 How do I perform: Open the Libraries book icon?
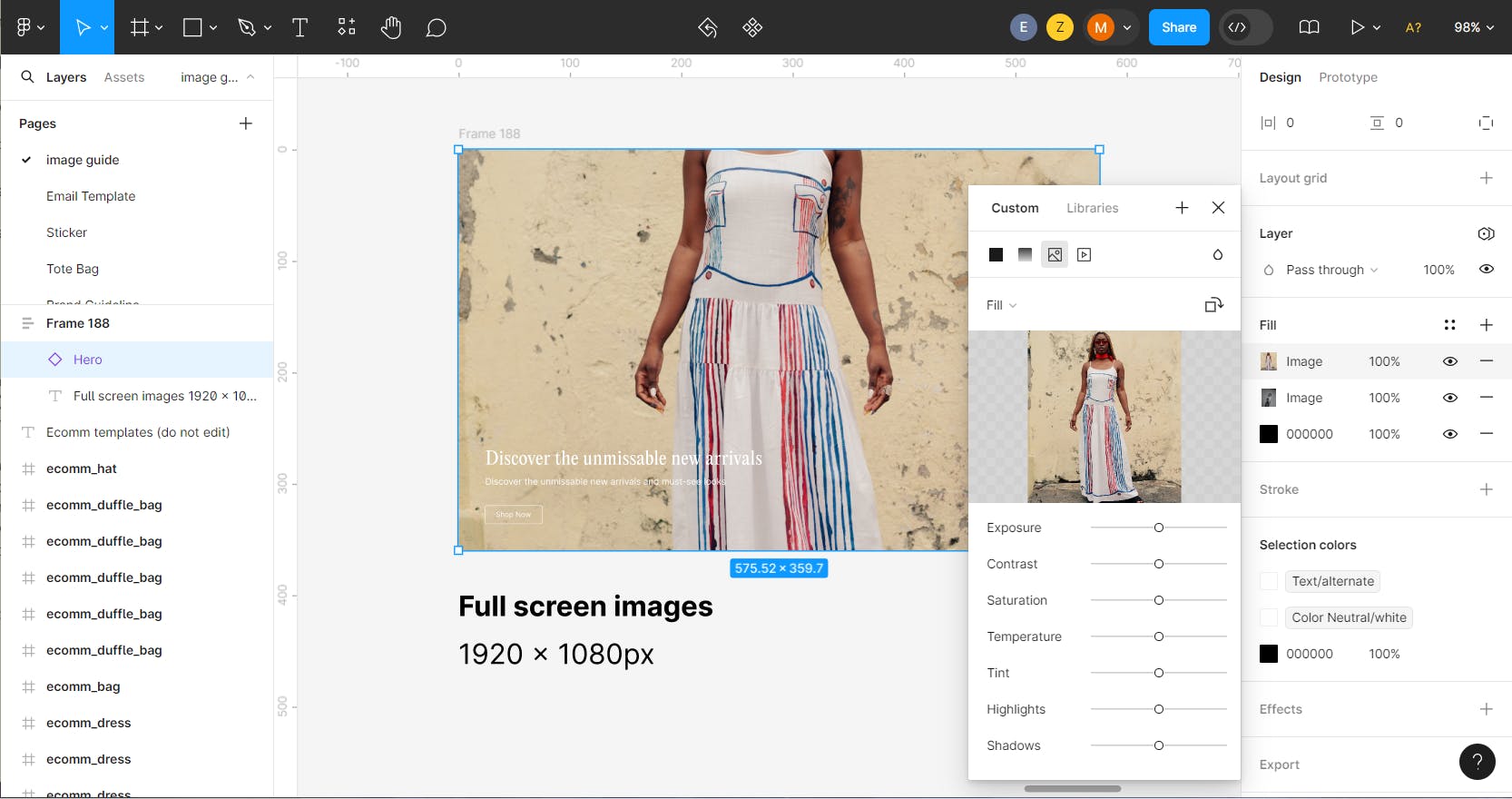click(1309, 27)
